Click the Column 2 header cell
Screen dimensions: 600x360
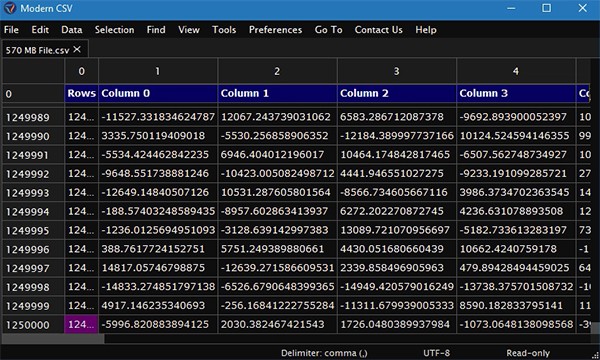pos(396,93)
